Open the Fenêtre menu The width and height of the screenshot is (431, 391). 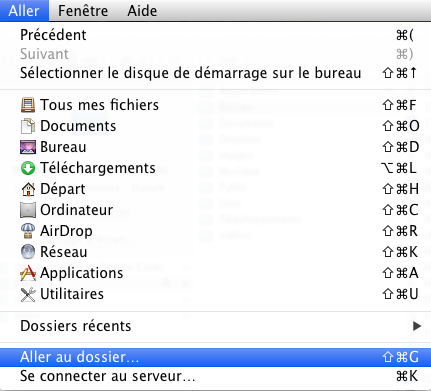tap(83, 11)
